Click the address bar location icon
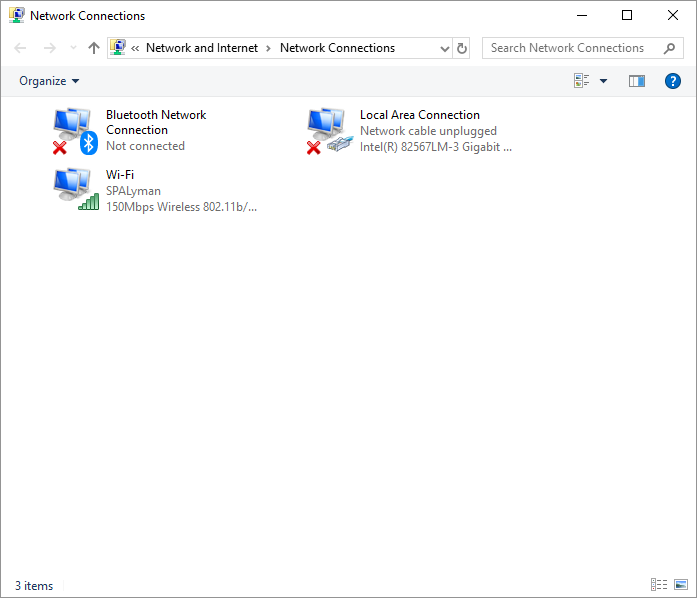 tap(118, 48)
